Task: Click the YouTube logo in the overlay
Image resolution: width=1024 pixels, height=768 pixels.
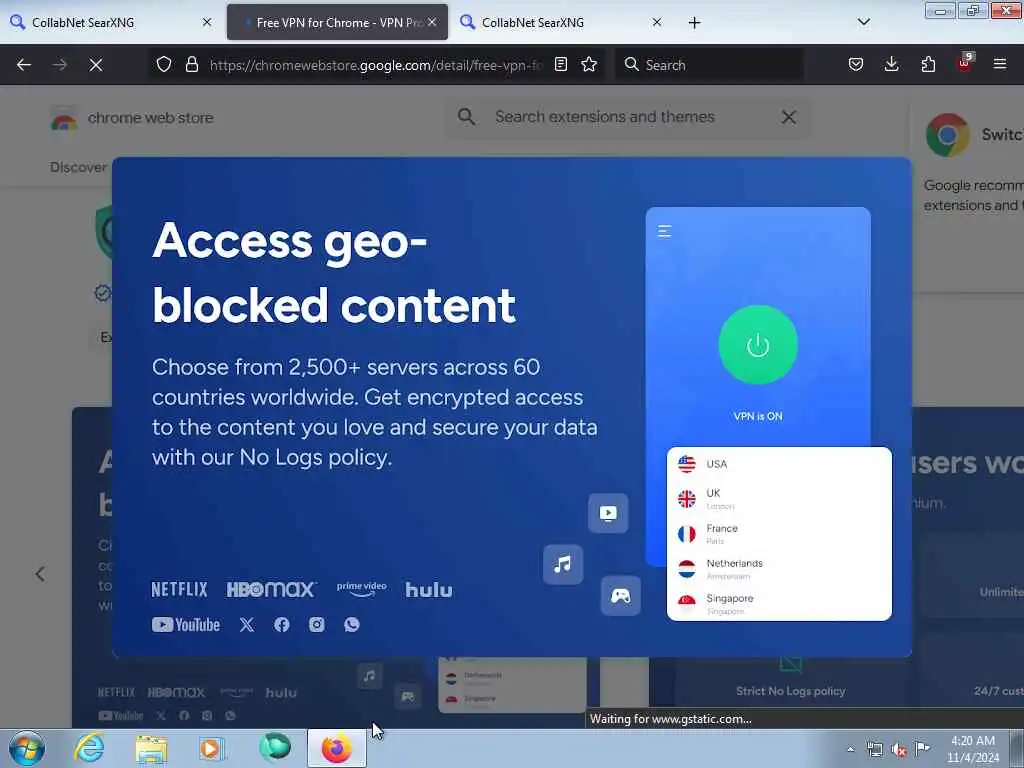Action: 185,625
